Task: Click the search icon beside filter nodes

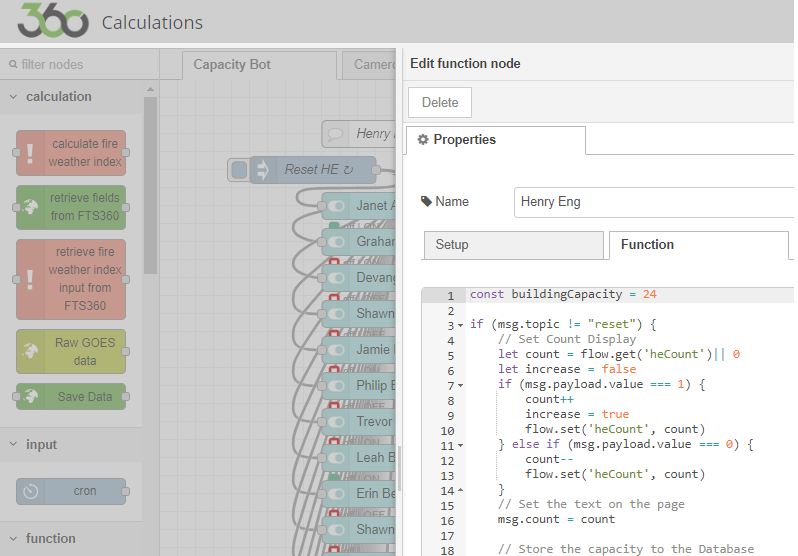Action: pyautogui.click(x=13, y=65)
